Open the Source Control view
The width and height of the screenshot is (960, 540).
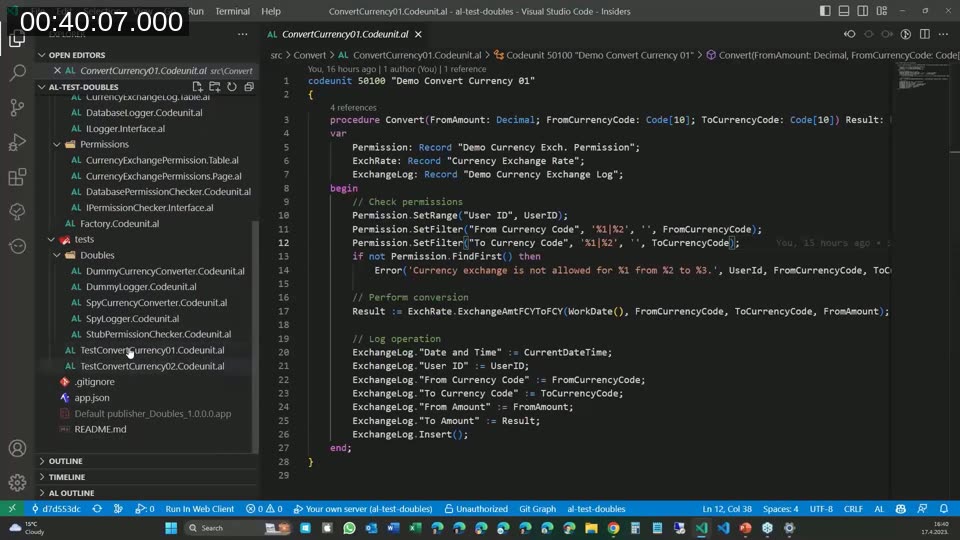(x=17, y=107)
